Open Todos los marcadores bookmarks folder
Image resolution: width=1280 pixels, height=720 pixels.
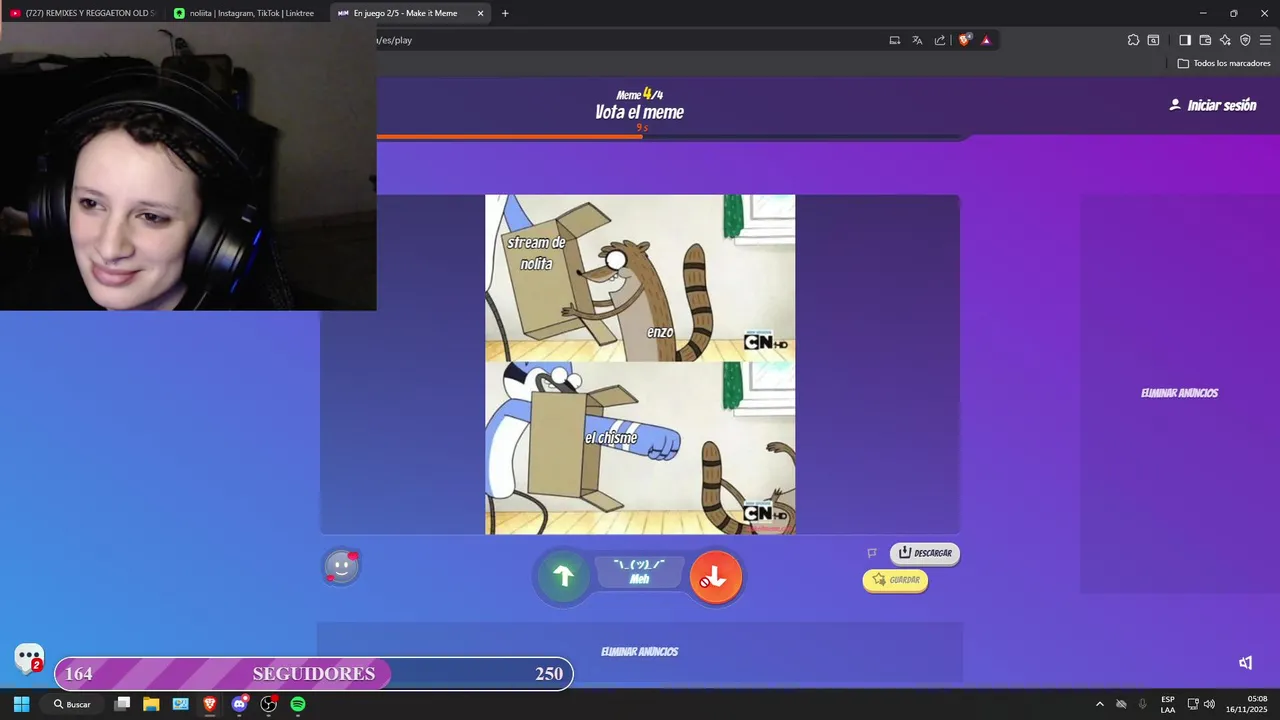click(1224, 63)
